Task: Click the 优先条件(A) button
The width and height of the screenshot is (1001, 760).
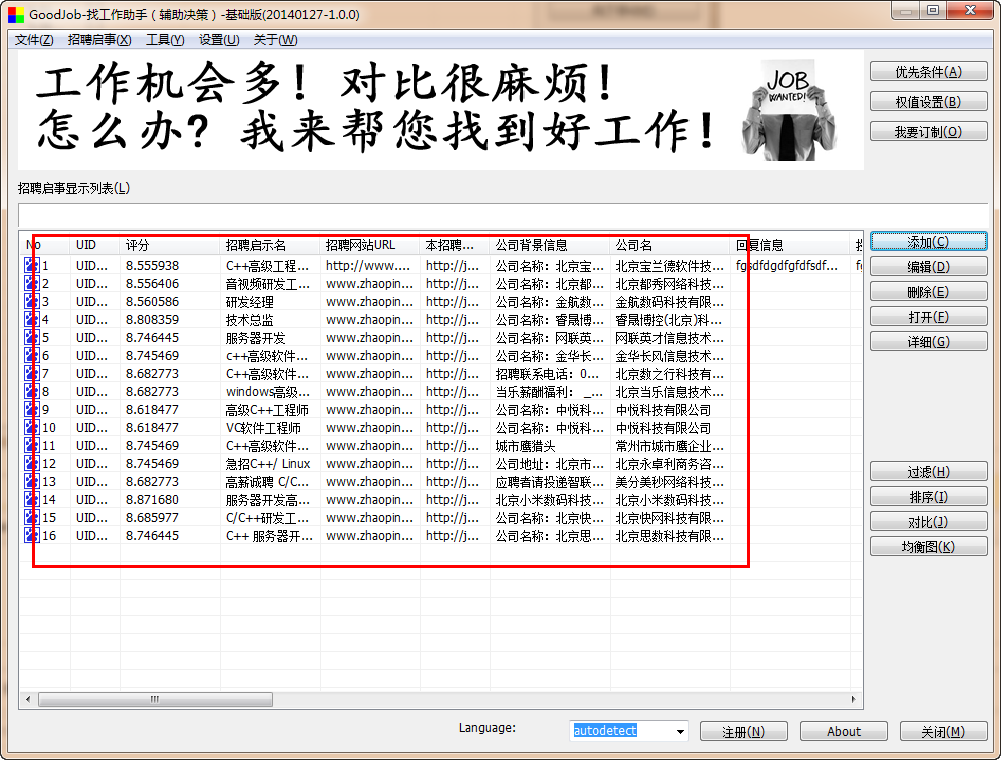Action: (928, 72)
